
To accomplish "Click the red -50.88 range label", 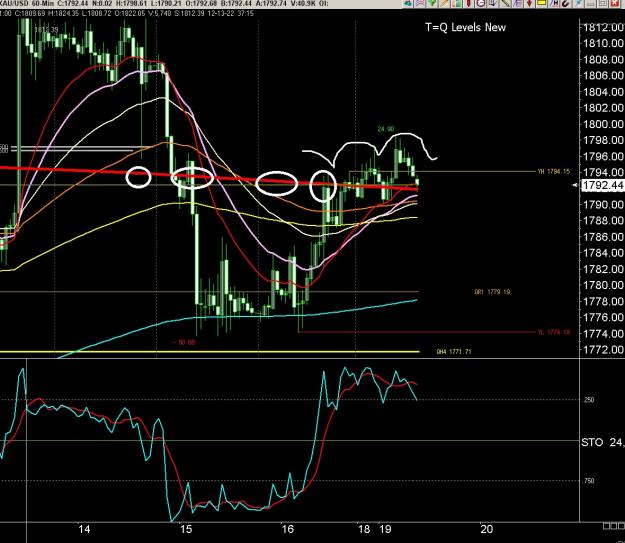I will [183, 342].
